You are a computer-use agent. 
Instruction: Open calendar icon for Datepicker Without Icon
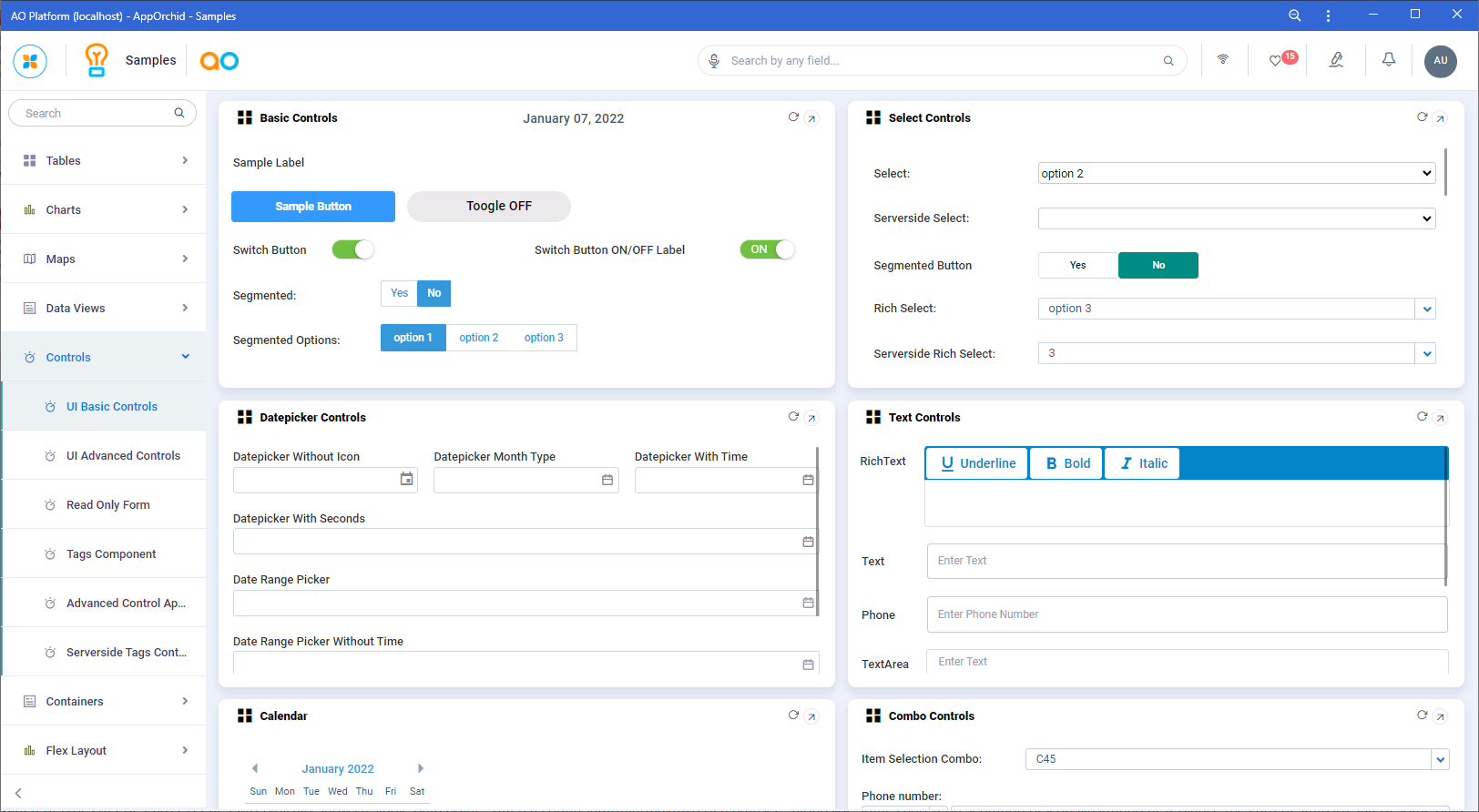[x=406, y=480]
